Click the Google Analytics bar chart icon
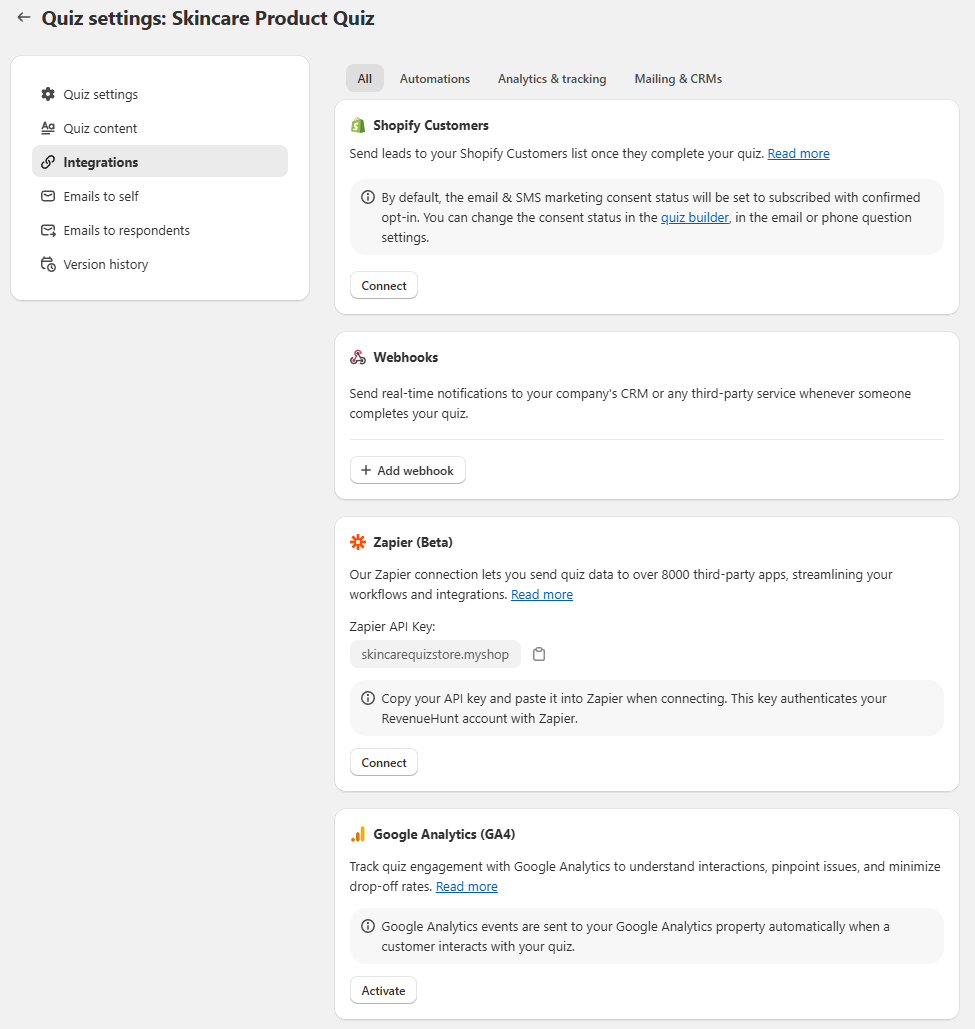 point(358,834)
